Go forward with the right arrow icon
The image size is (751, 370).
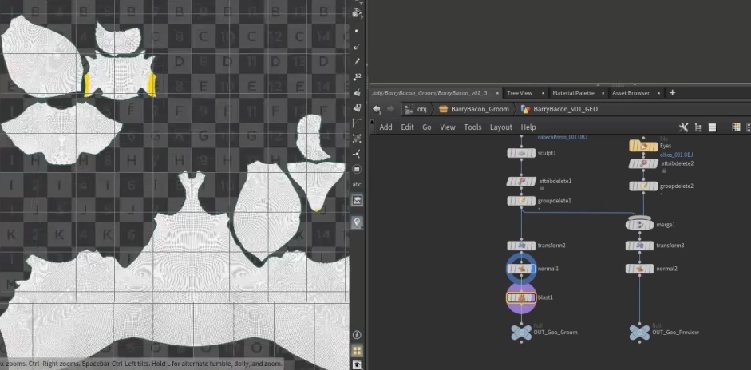coord(391,109)
